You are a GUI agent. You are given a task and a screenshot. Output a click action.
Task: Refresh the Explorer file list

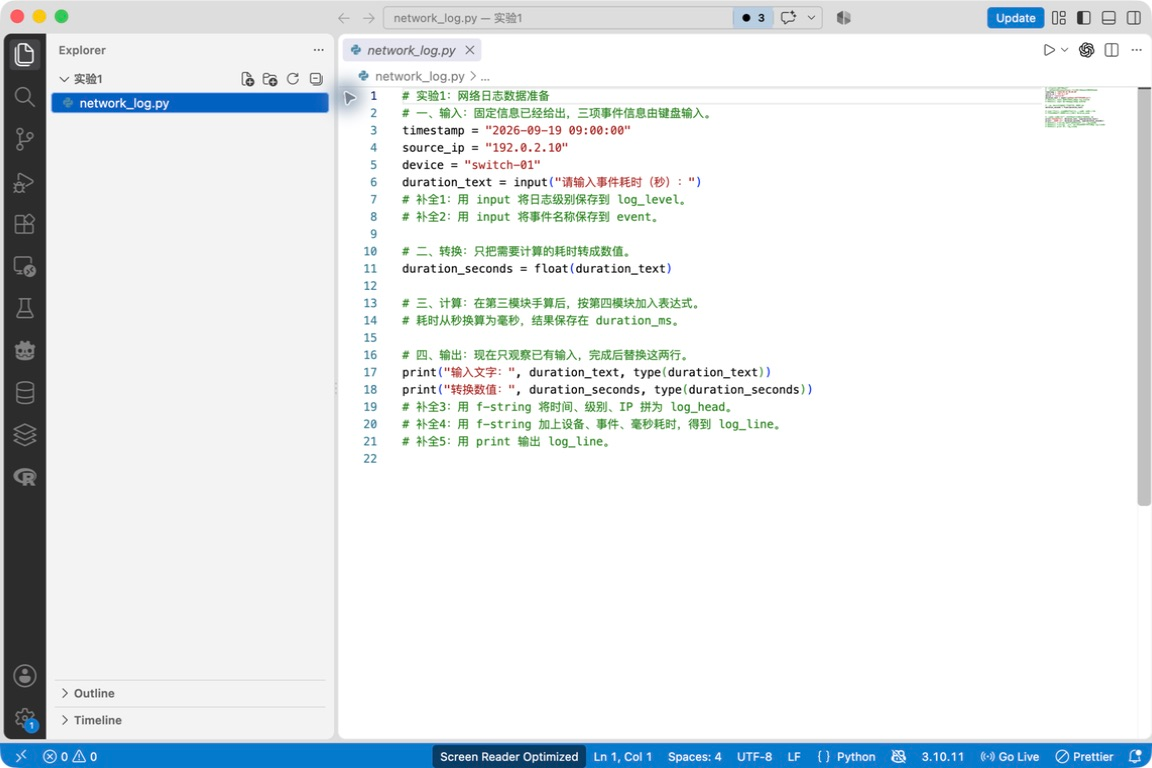(292, 79)
